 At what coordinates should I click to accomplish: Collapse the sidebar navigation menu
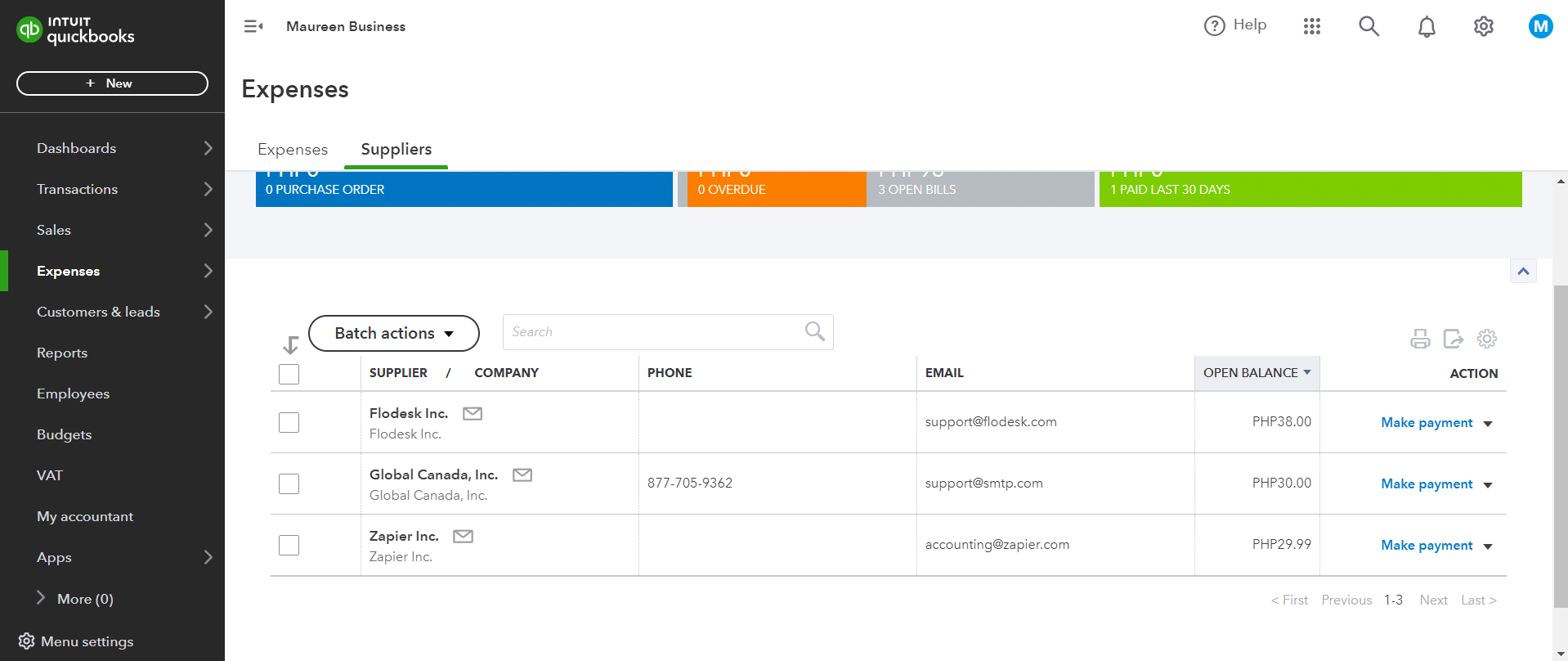coord(253,26)
